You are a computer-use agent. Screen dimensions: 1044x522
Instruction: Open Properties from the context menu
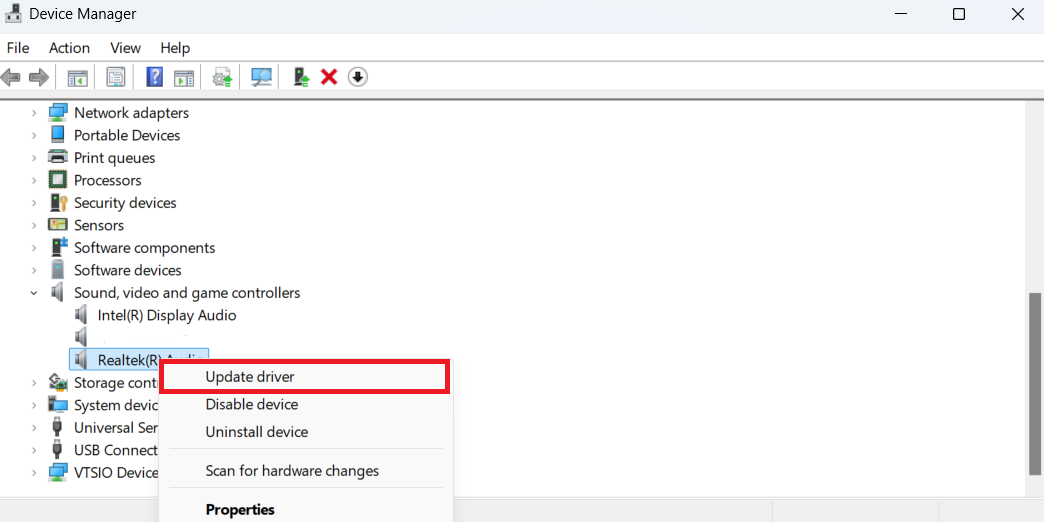tap(305, 509)
